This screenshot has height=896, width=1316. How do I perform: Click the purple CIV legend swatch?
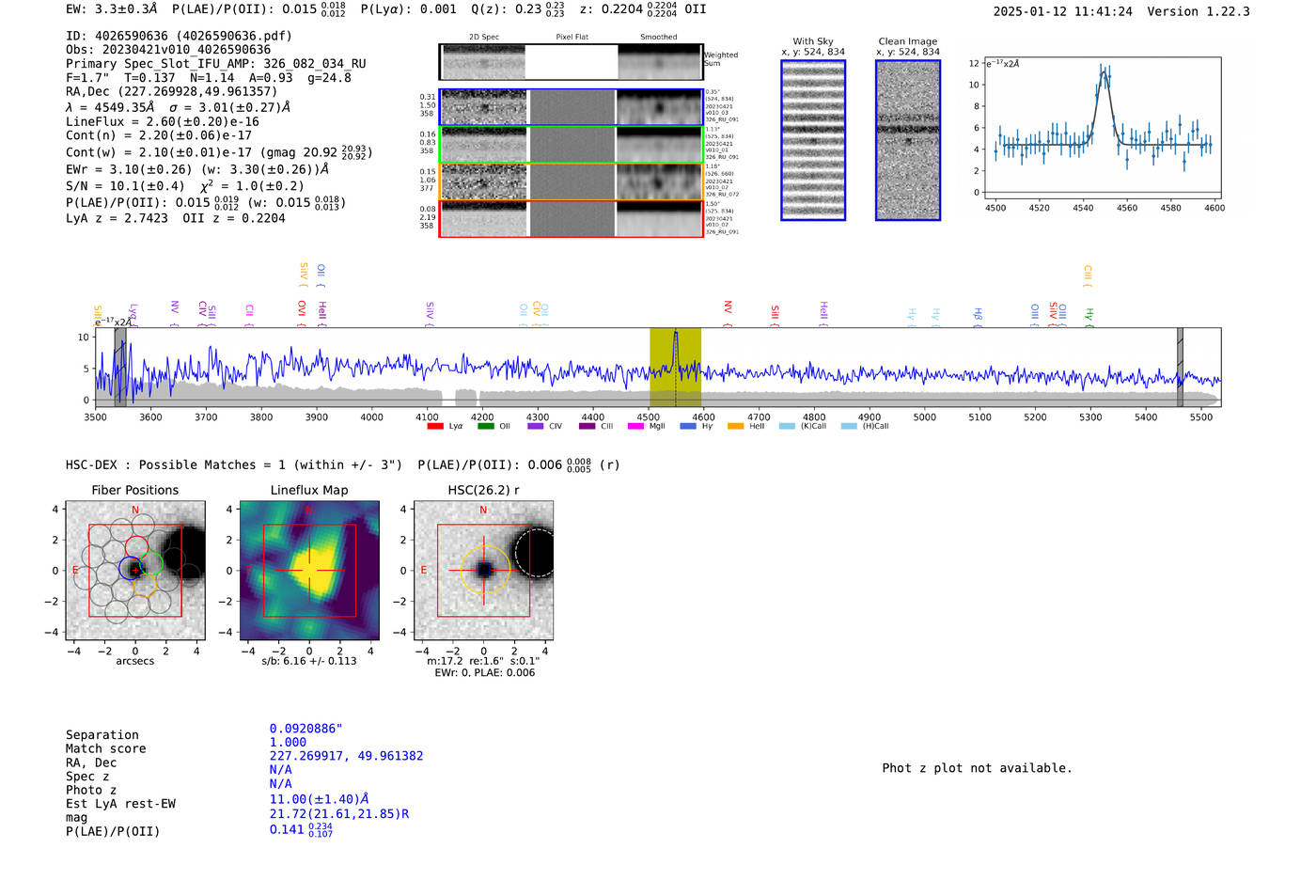point(535,426)
